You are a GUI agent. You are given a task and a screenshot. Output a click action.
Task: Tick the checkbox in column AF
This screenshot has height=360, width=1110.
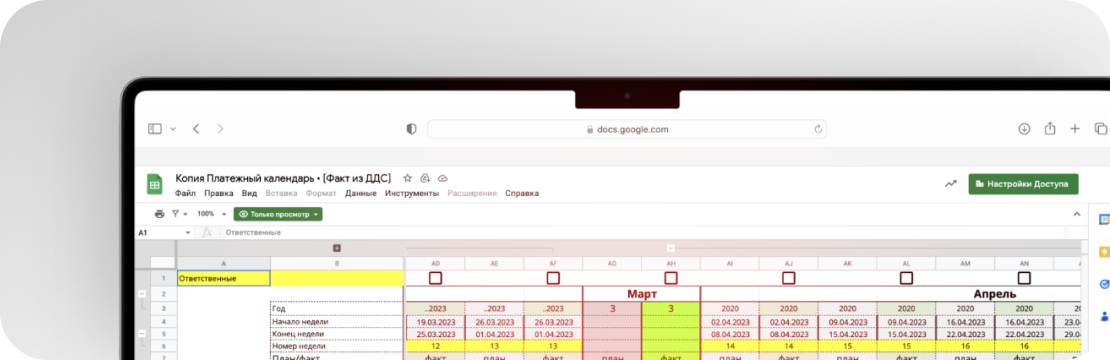553,278
